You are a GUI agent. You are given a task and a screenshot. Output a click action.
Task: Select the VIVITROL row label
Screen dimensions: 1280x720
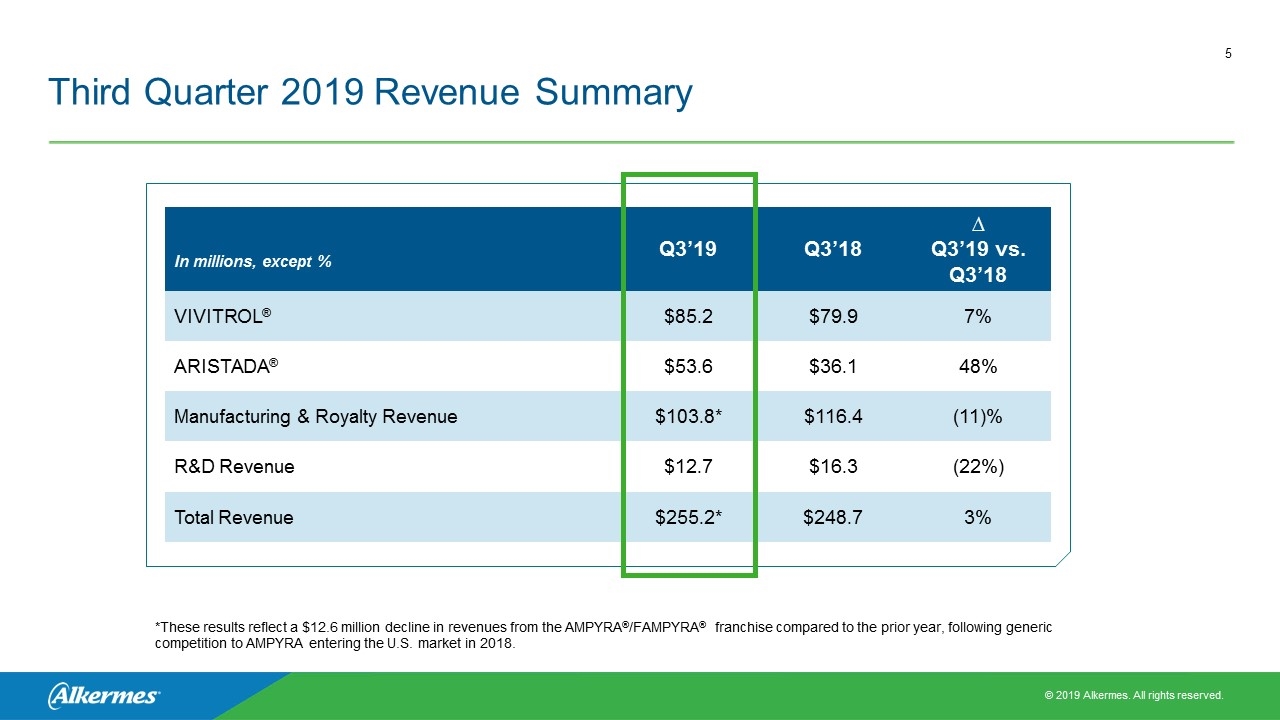click(x=223, y=317)
